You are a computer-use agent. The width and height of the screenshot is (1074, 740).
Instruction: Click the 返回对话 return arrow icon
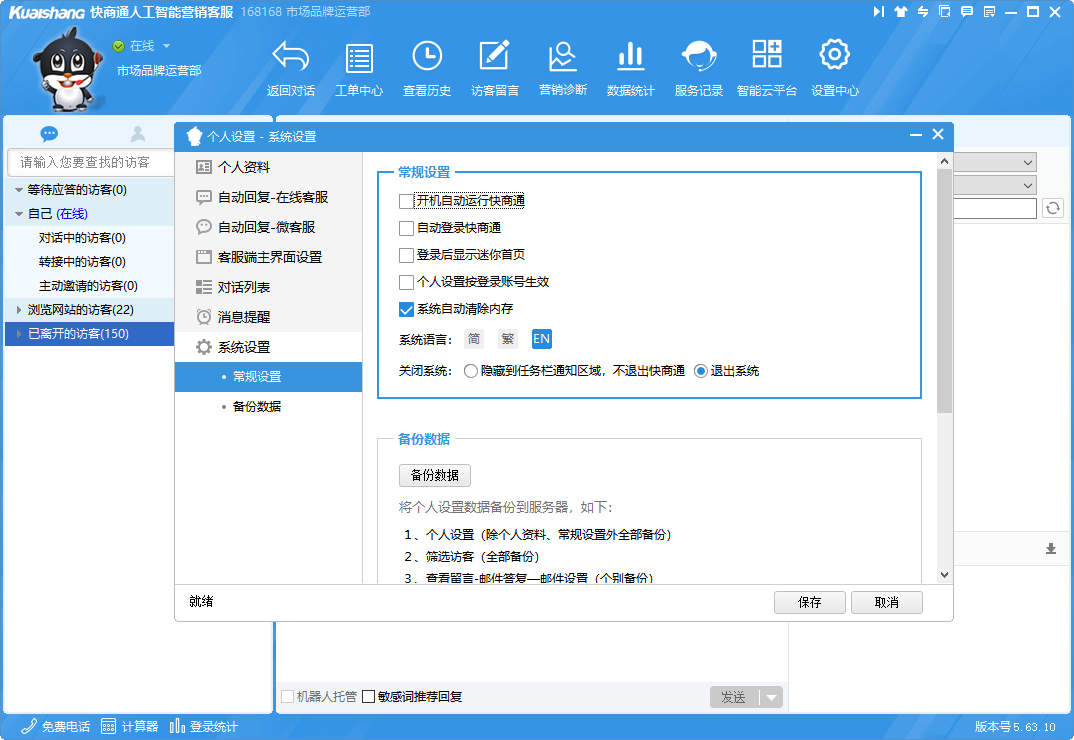[x=291, y=57]
